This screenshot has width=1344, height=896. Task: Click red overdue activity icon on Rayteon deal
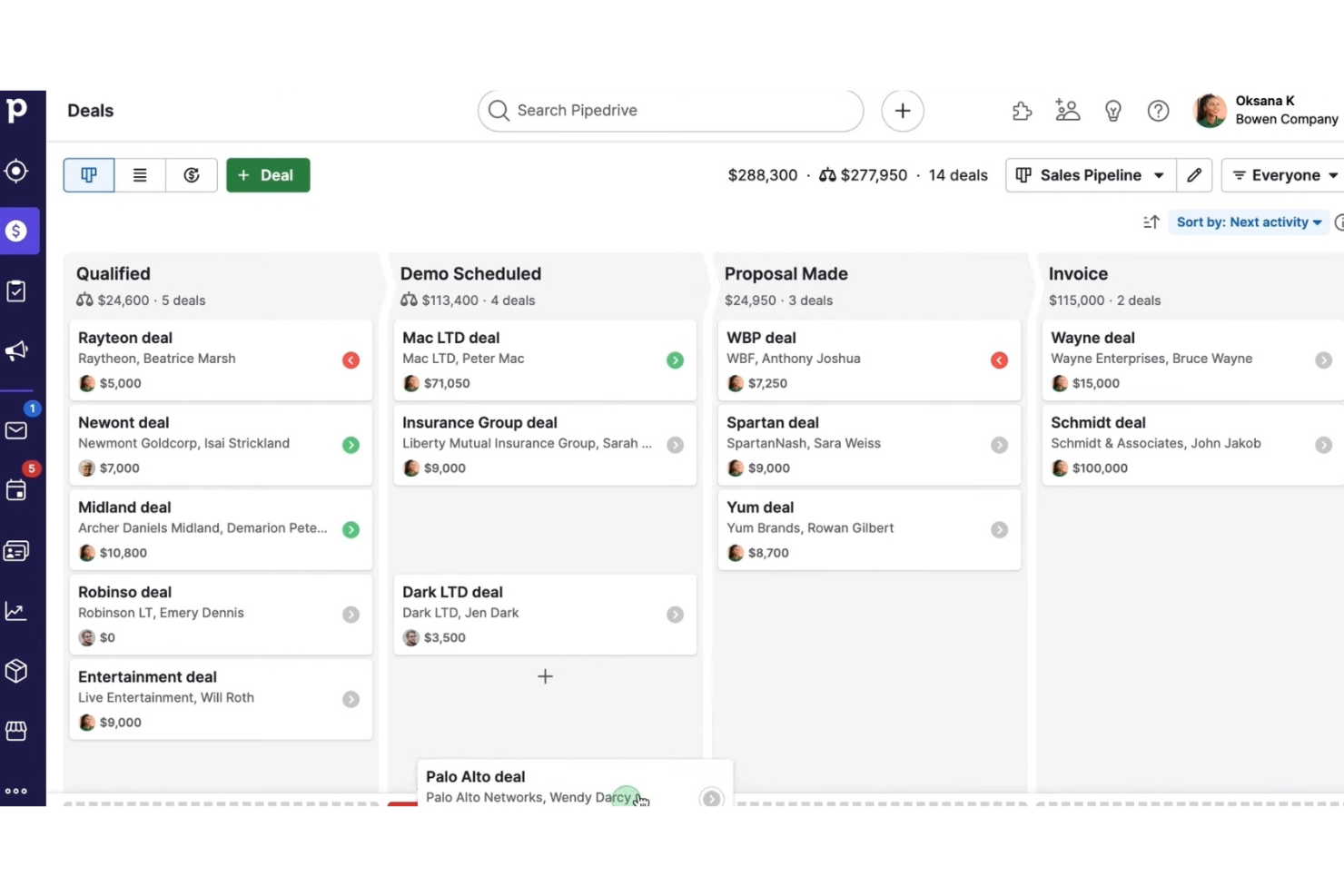(x=351, y=360)
